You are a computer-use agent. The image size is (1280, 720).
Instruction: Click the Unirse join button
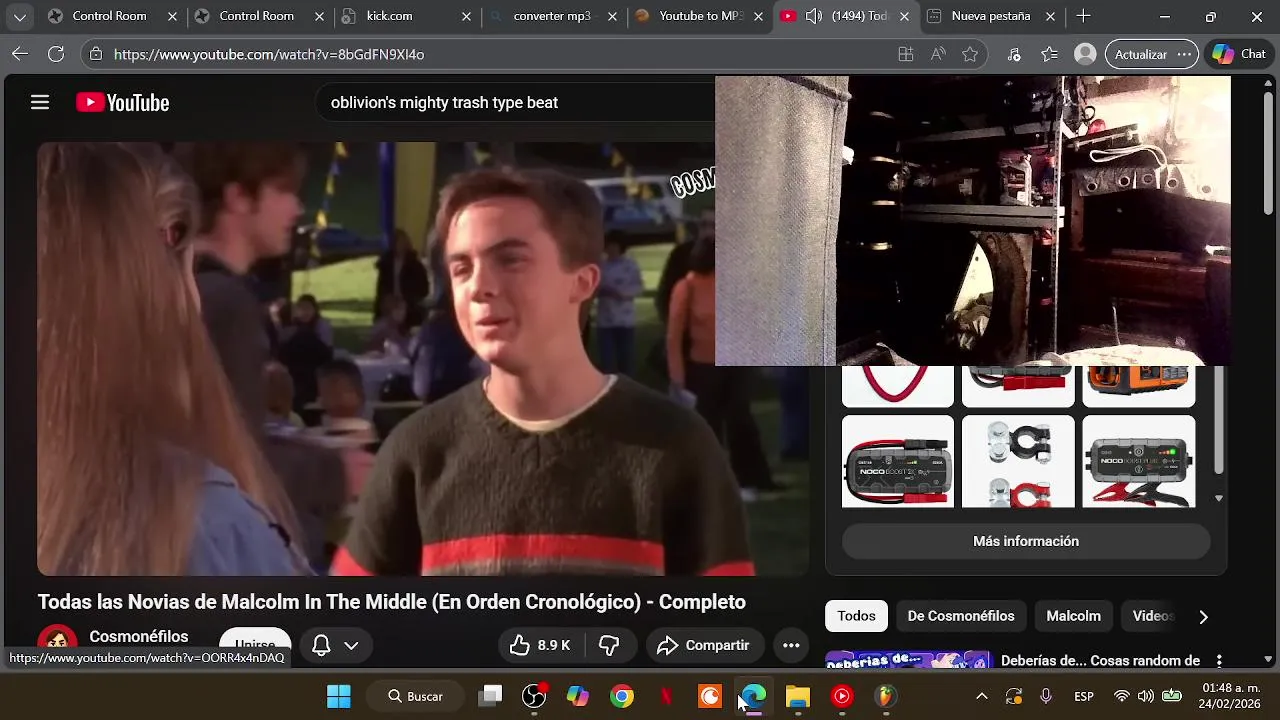coord(254,646)
